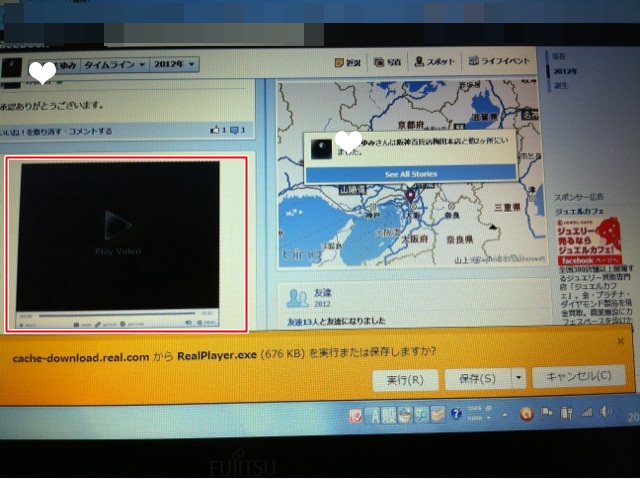Click the スポンサー広告 heading
Viewport: 640px width, 479px height.
(x=578, y=197)
